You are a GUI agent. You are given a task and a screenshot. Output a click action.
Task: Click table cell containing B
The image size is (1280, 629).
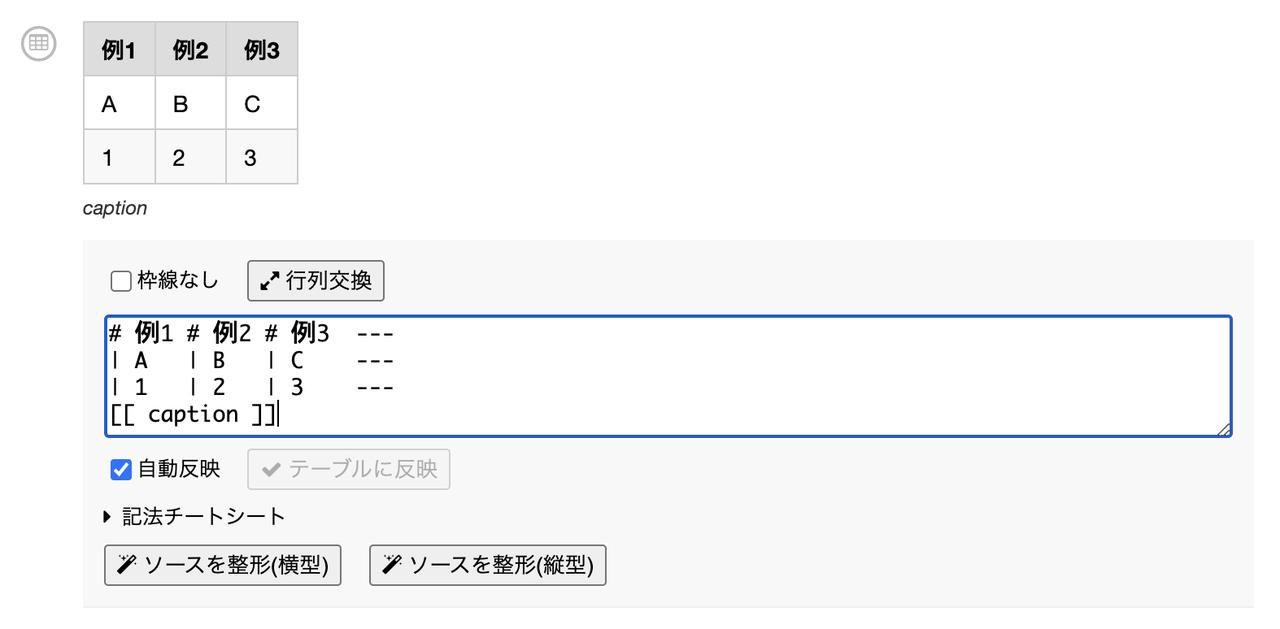coord(190,103)
